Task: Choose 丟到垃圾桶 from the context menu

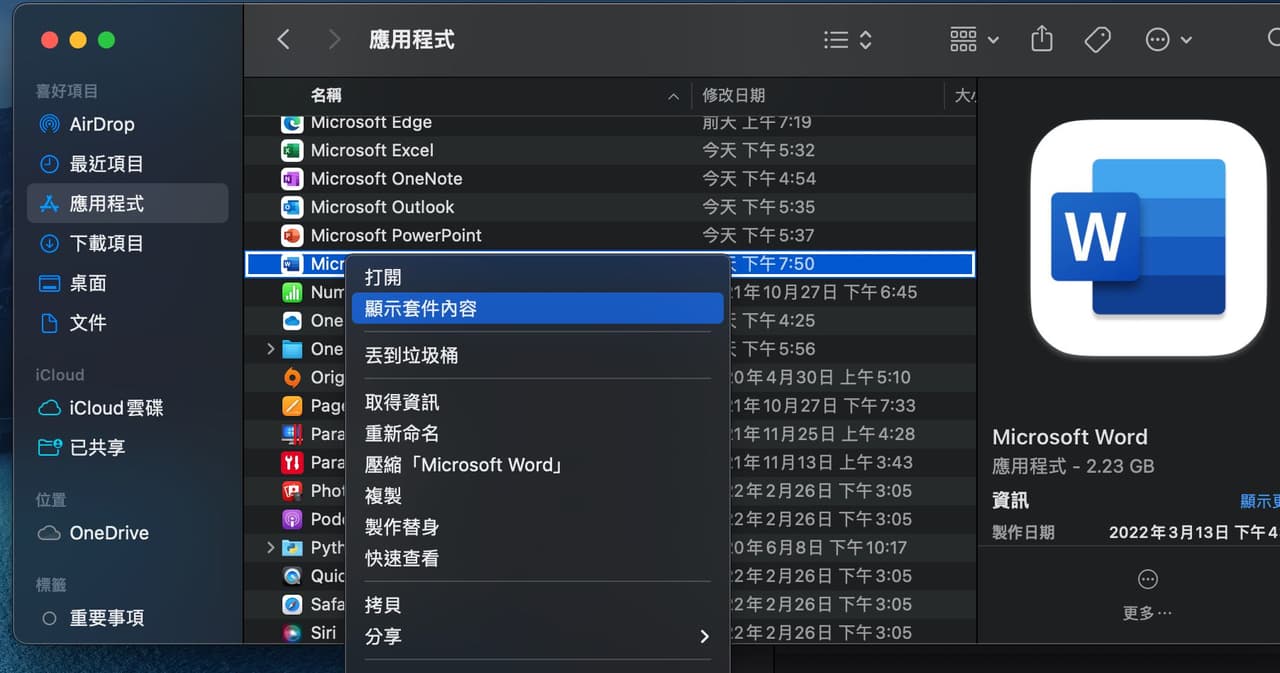Action: coord(537,355)
